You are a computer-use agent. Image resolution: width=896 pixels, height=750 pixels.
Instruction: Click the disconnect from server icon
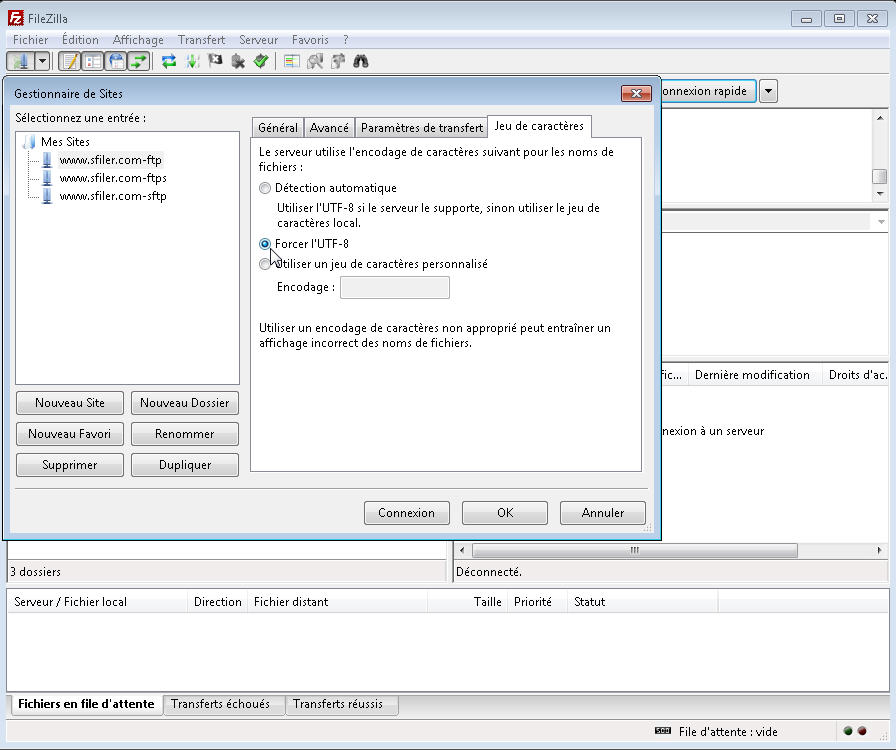(x=238, y=61)
